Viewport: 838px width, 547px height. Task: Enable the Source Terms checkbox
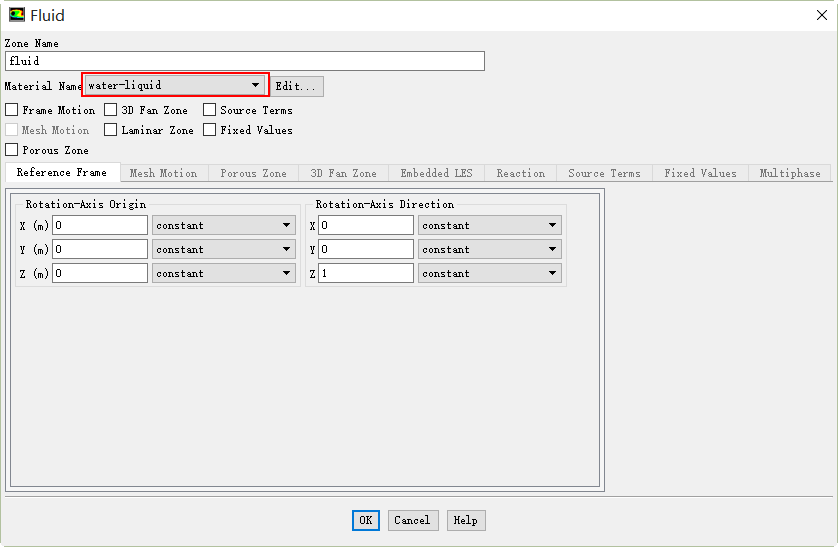[x=210, y=110]
